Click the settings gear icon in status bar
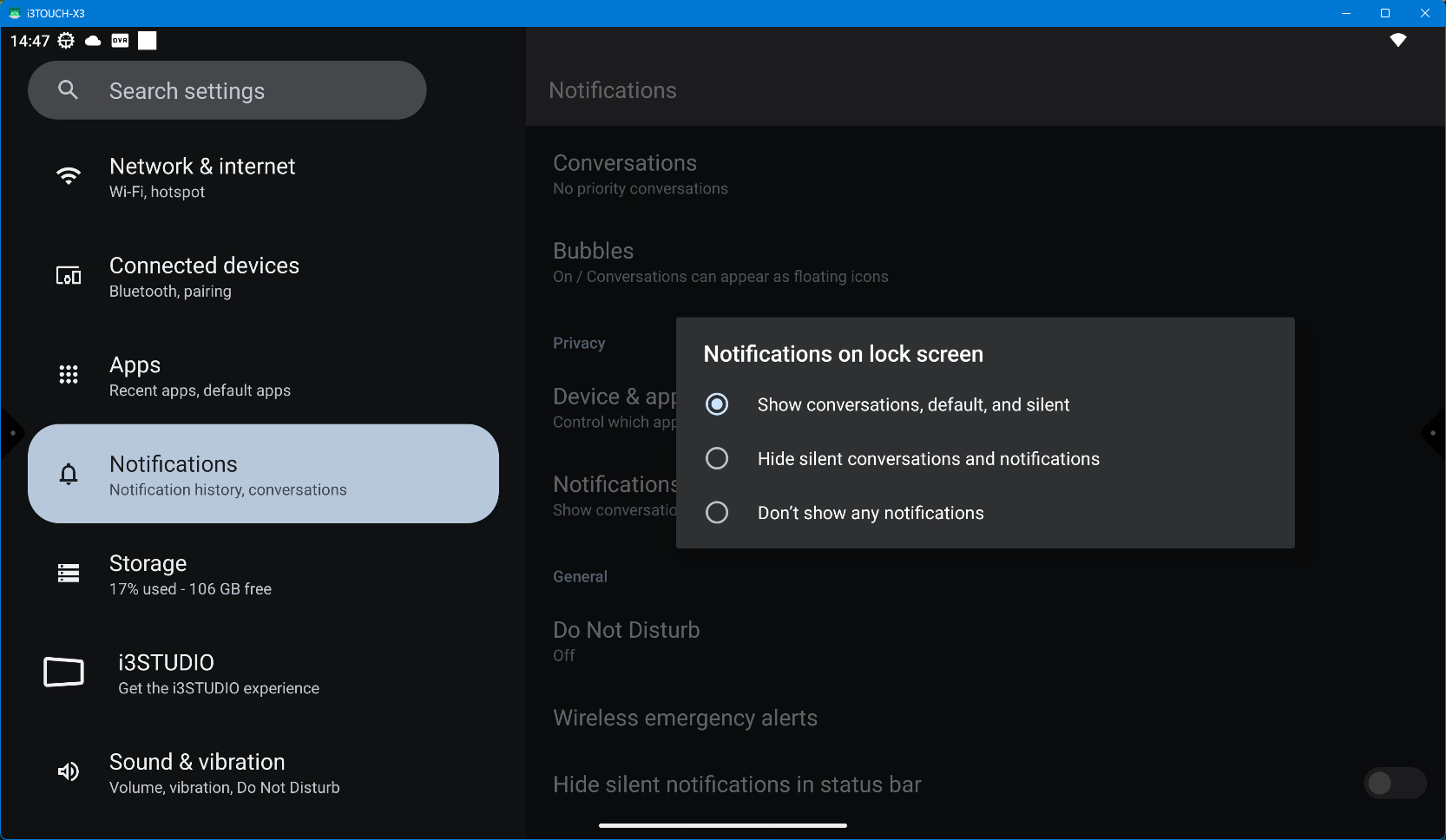This screenshot has height=840, width=1446. [66, 41]
